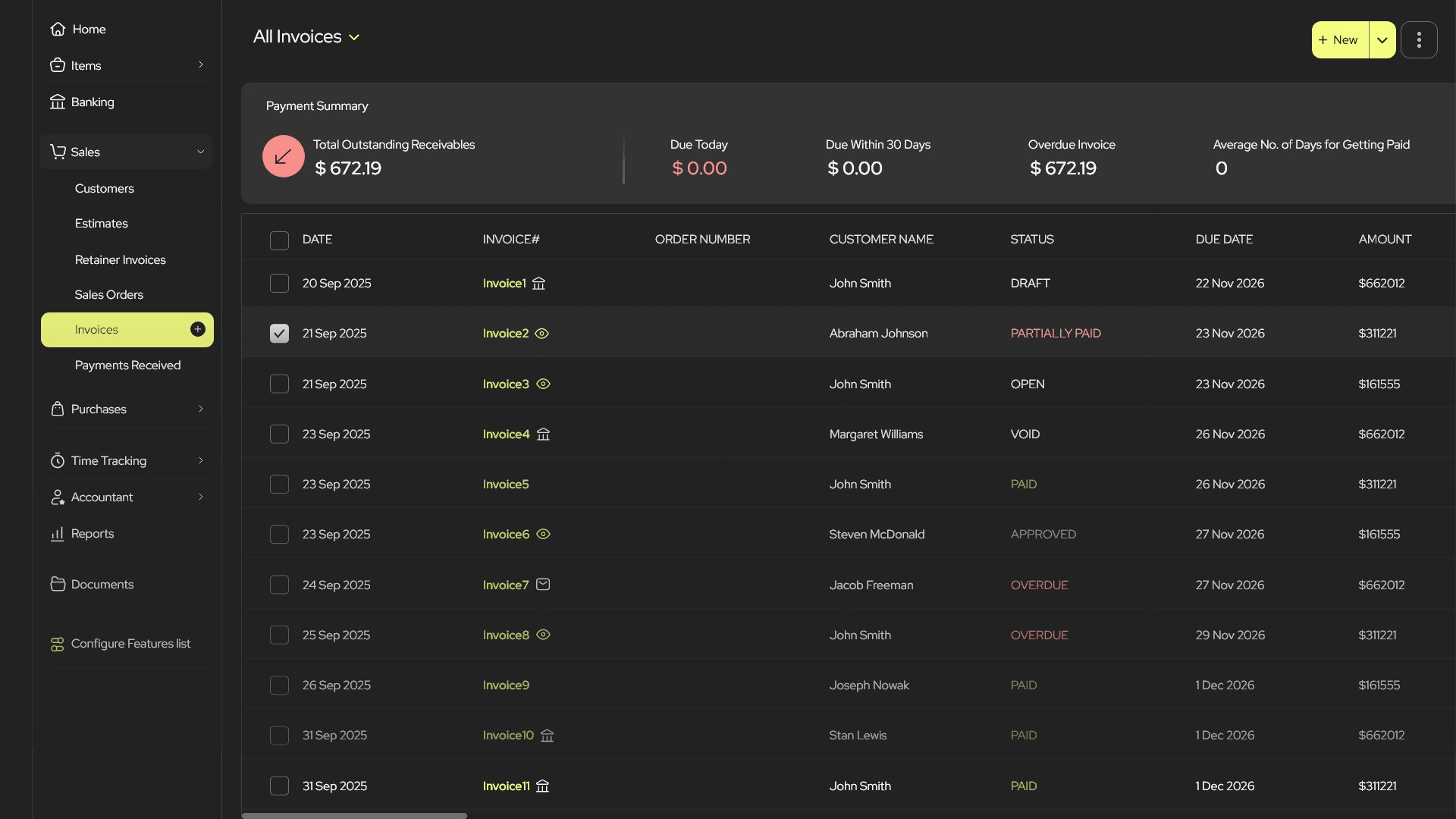The image size is (1456, 819).
Task: Go to Payments Received
Action: pos(127,366)
